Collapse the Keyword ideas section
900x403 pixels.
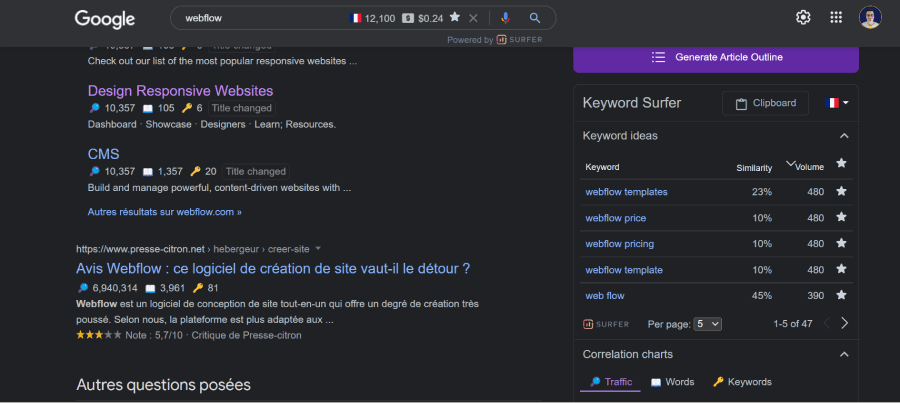click(844, 136)
